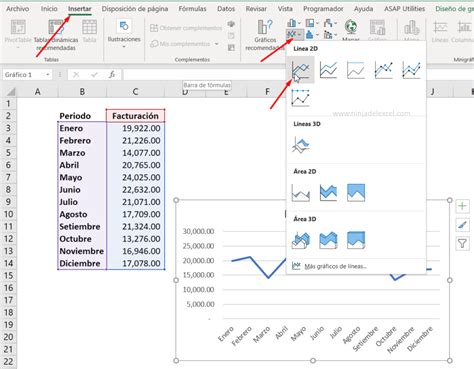Open Chart Elements plus button beside chart
Viewport: 474px width, 369px height.
pos(462,206)
